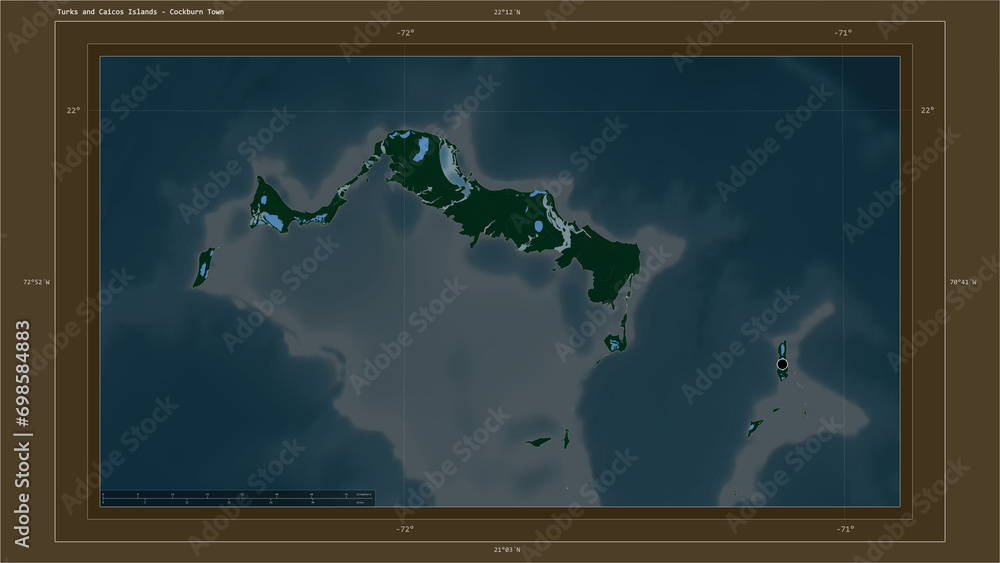Click the small westernmost island with blue lake
This screenshot has height=563, width=1000.
[x=204, y=267]
